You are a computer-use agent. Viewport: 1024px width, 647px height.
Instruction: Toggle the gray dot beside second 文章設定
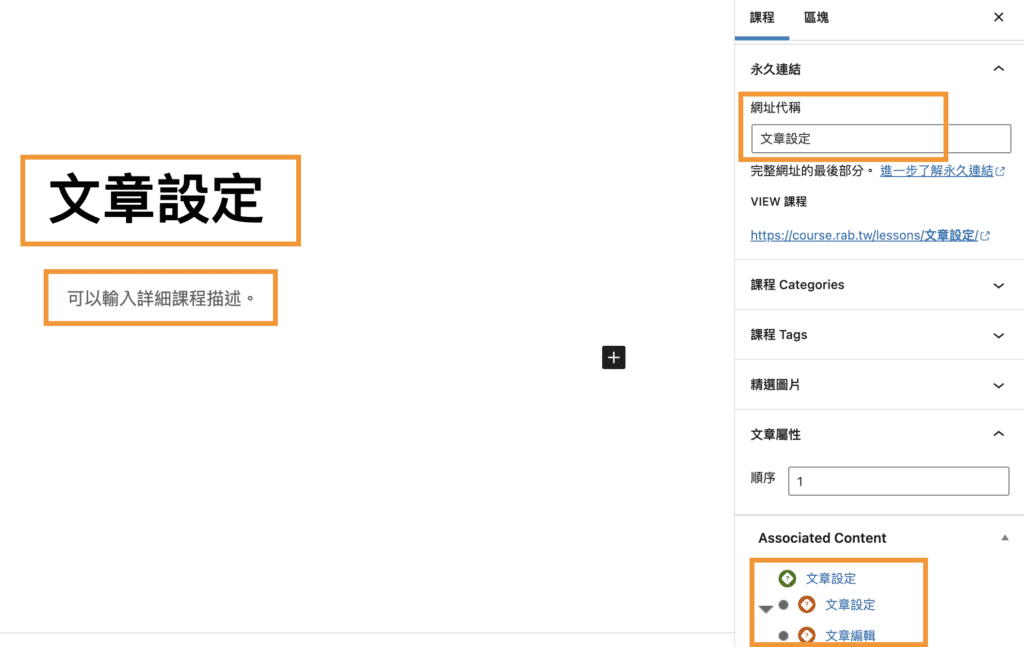[x=786, y=605]
